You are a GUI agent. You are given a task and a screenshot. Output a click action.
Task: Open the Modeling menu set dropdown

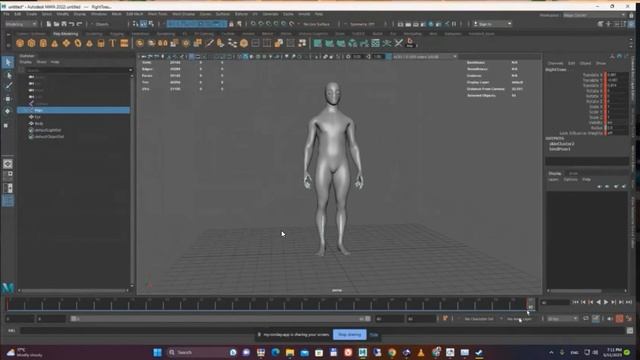click(21, 24)
